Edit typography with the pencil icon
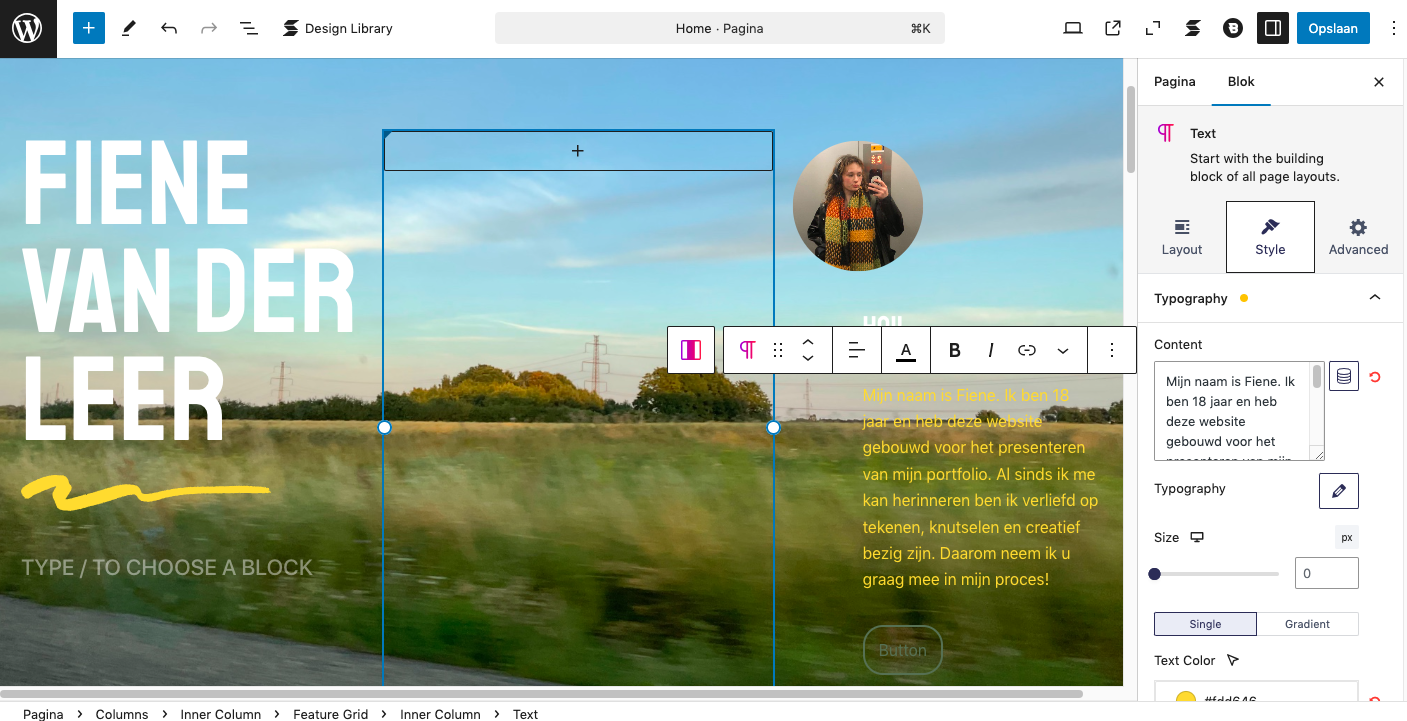This screenshot has width=1407, height=721. tap(1338, 491)
